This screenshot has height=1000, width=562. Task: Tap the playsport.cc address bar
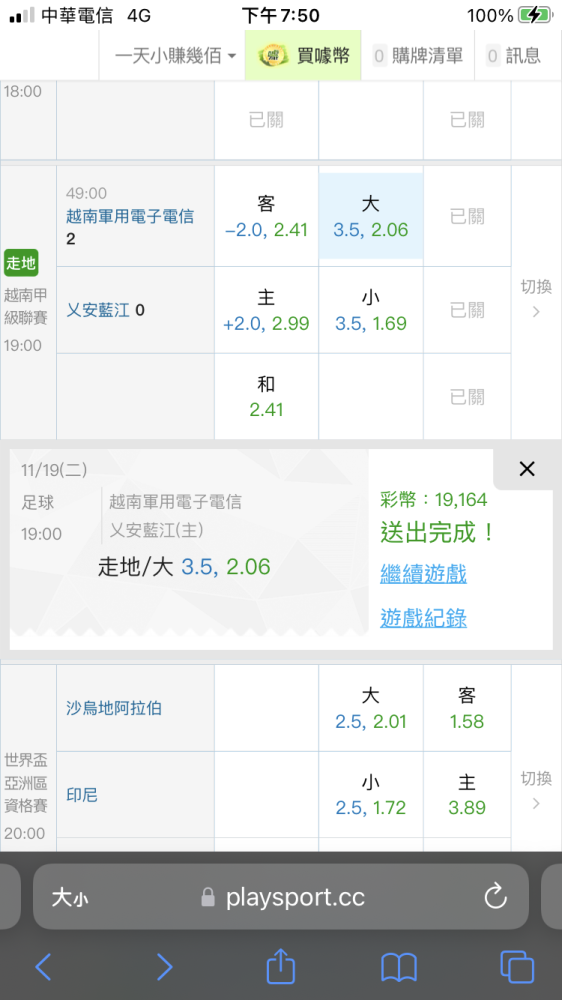tap(281, 897)
